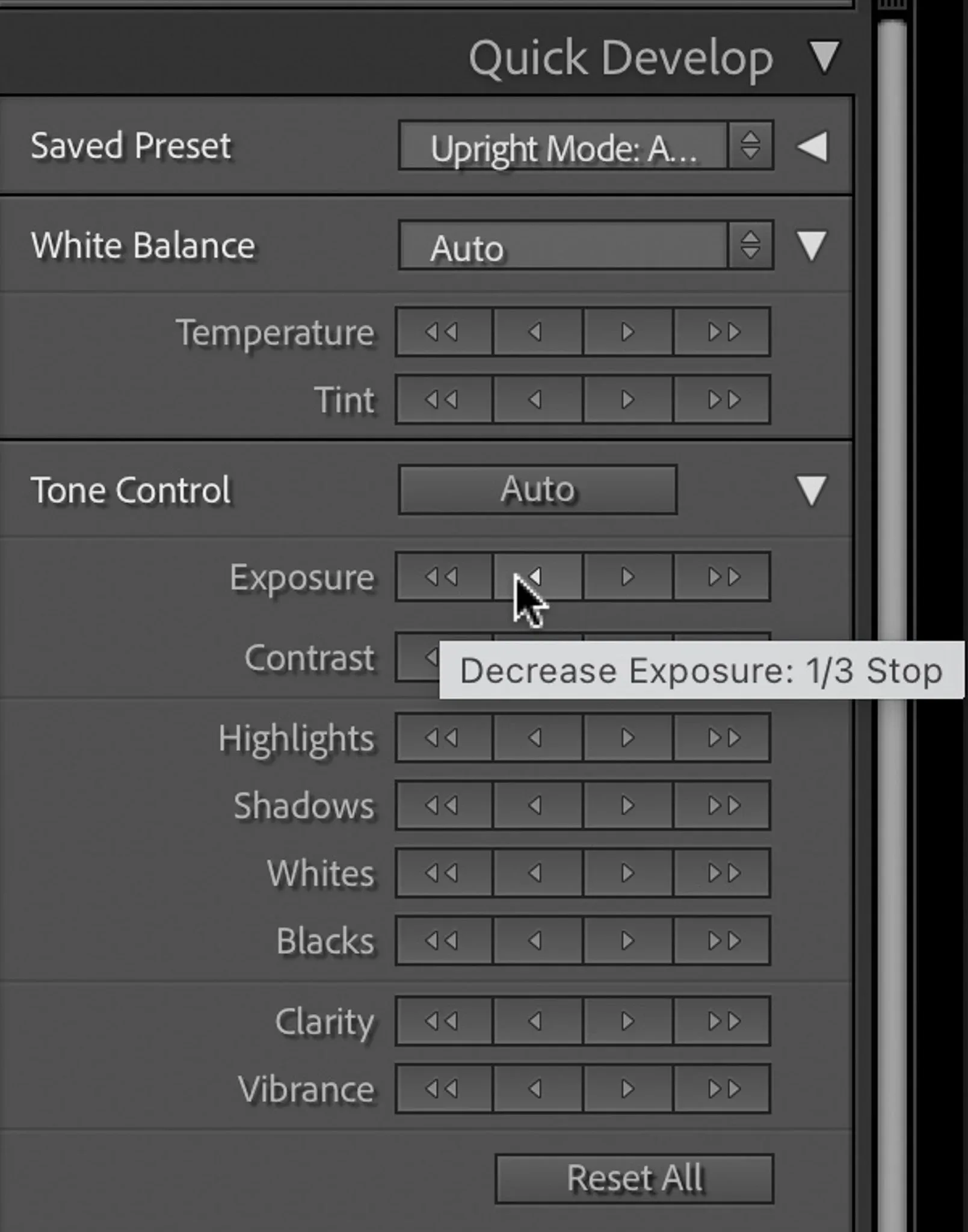Screen dimensions: 968x1232
Task: Collapse the Quick Develop panel
Action: 824,58
